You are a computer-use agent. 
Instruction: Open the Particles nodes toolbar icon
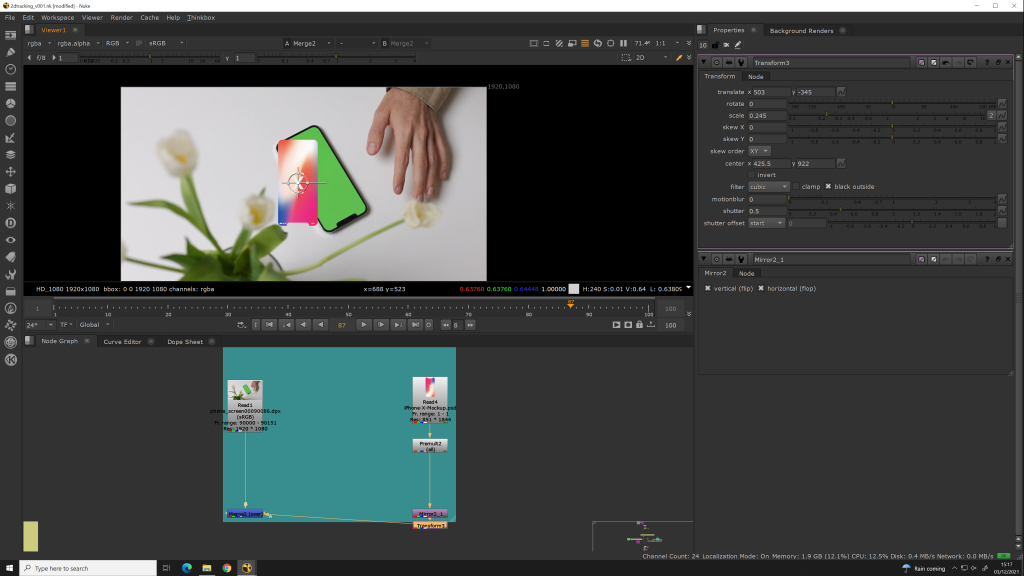pyautogui.click(x=10, y=206)
